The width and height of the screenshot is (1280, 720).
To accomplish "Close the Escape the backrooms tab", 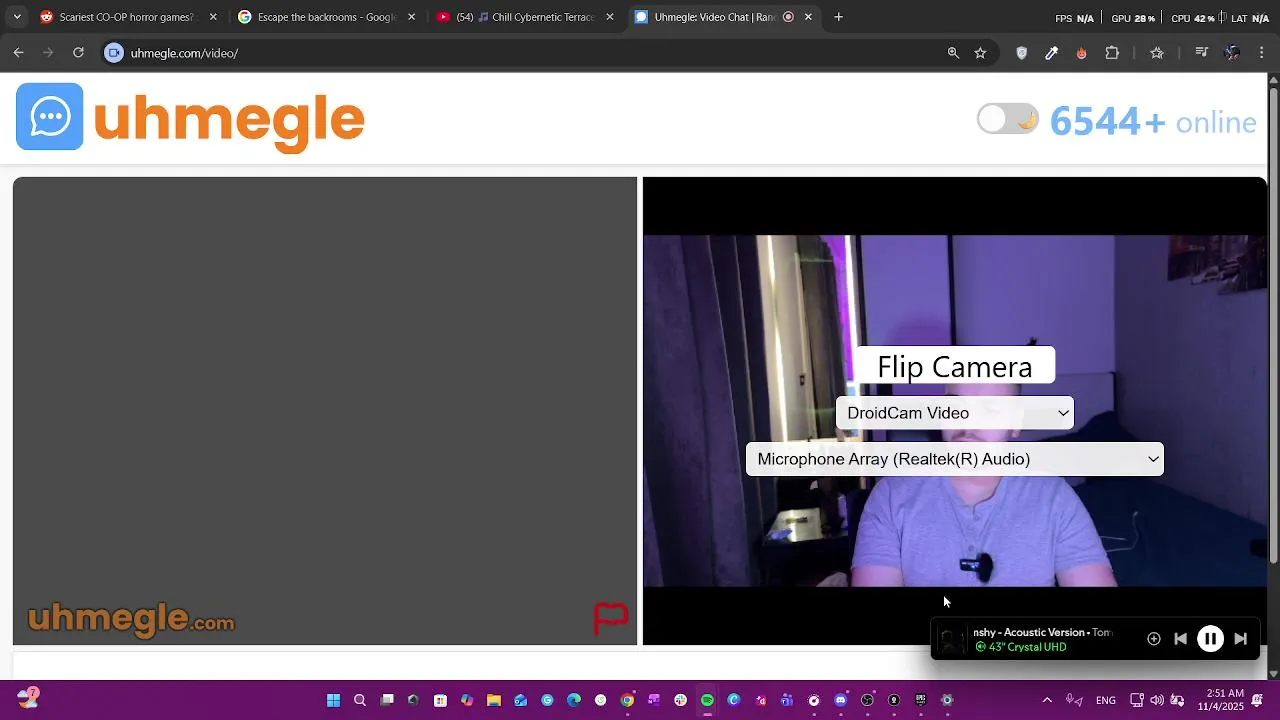I will coord(411,17).
